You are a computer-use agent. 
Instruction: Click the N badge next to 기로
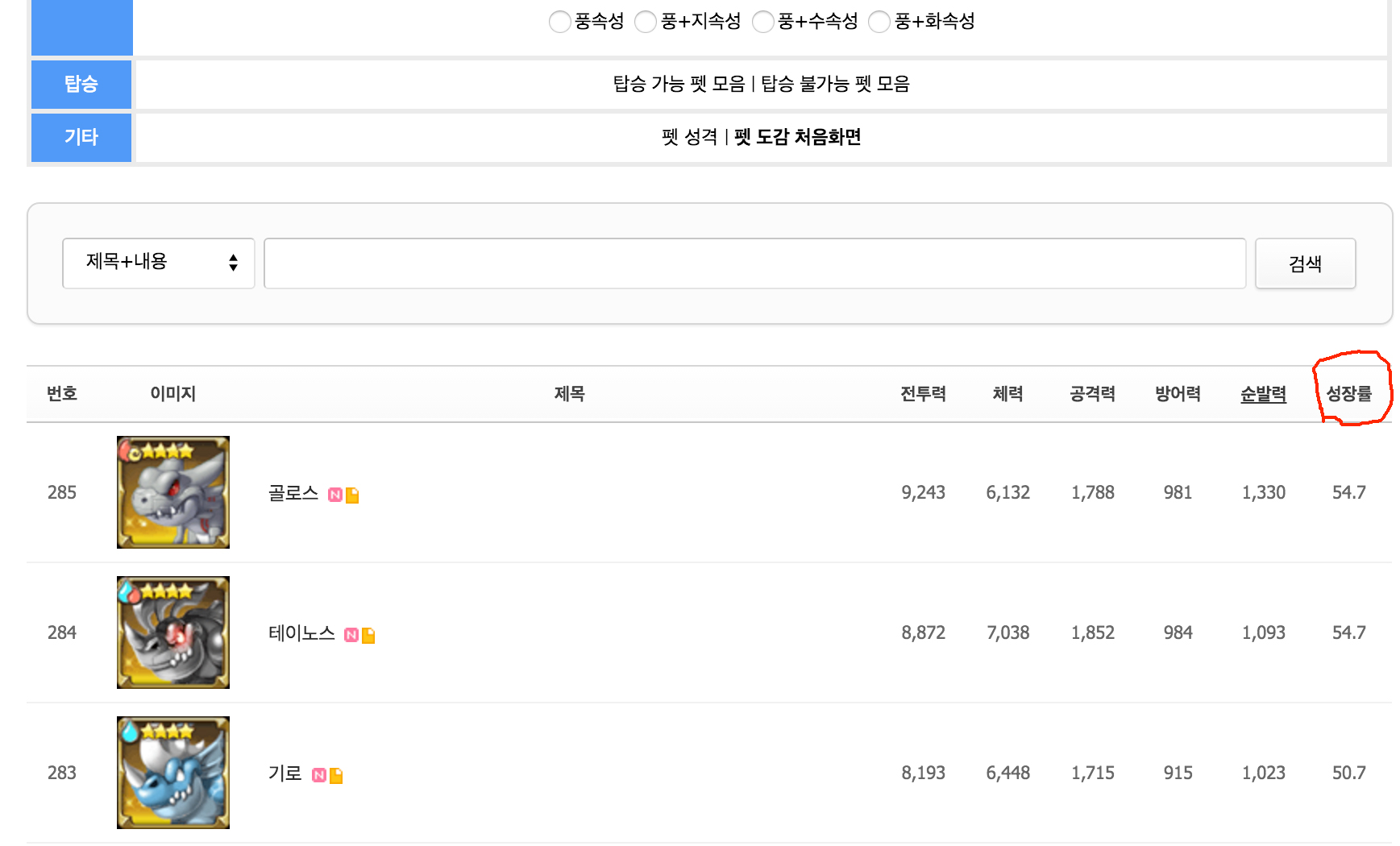tap(319, 775)
